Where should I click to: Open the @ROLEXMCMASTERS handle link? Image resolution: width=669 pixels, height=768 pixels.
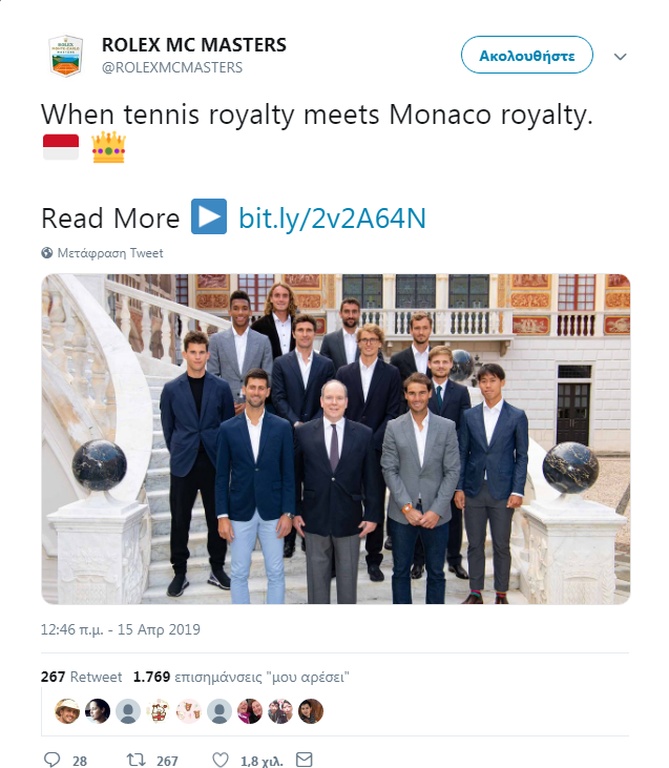tap(172, 67)
